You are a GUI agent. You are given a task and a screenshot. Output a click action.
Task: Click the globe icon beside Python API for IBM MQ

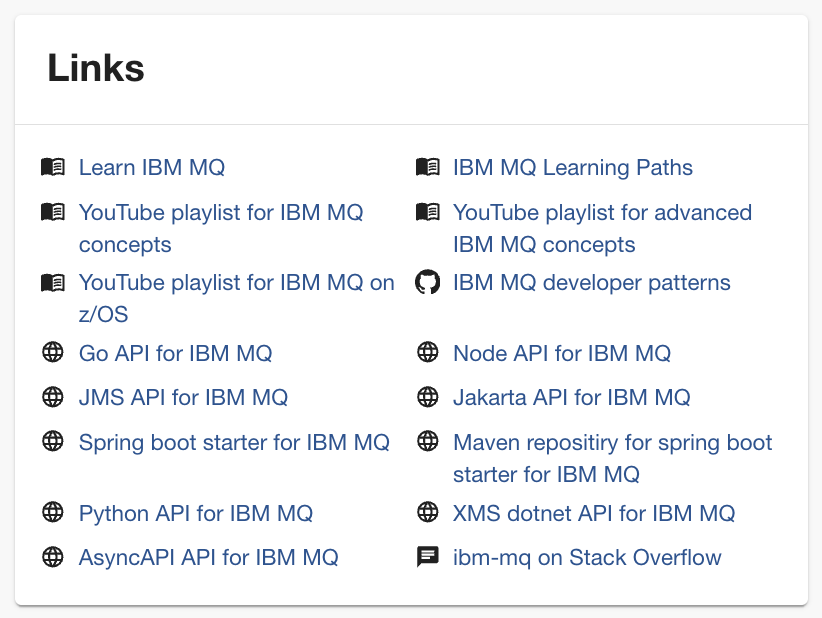pos(55,513)
